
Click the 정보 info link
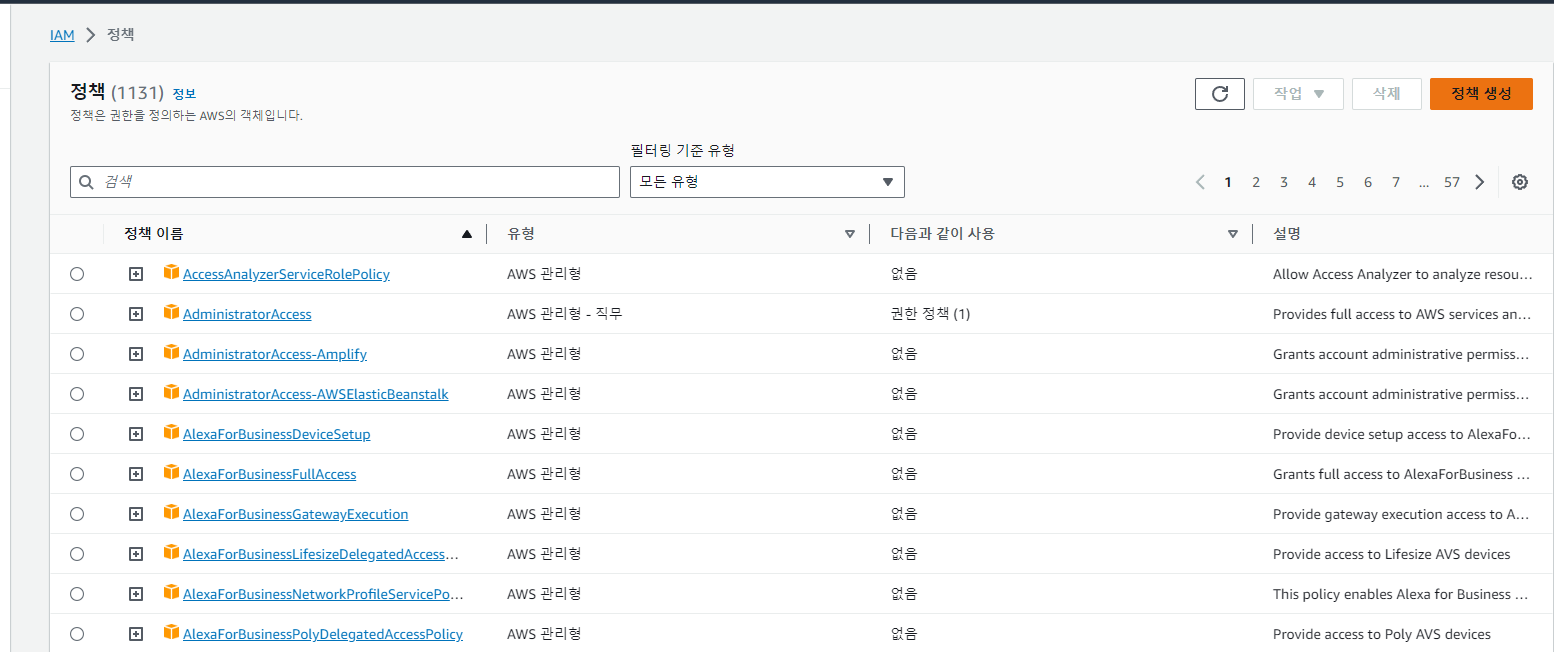[184, 94]
